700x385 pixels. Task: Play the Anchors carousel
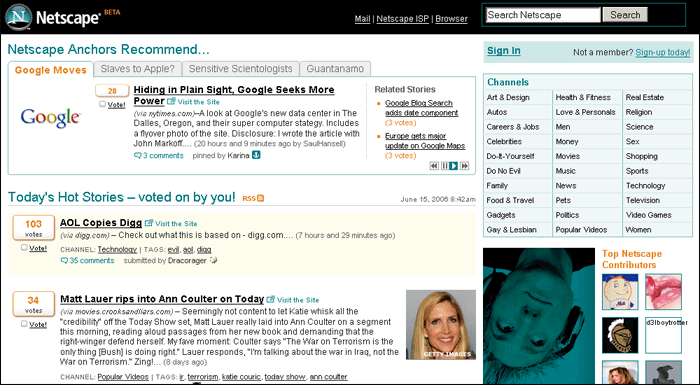(454, 166)
